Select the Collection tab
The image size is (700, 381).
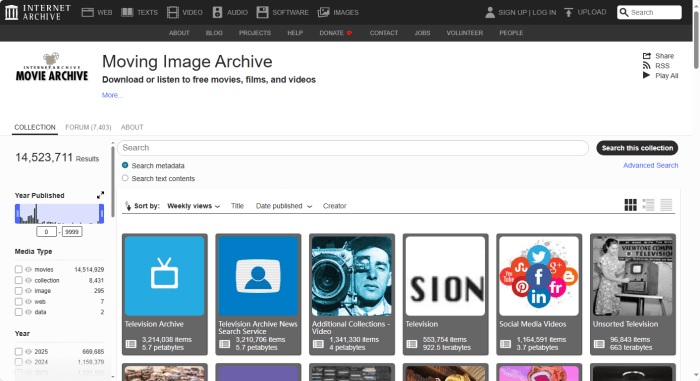35,127
